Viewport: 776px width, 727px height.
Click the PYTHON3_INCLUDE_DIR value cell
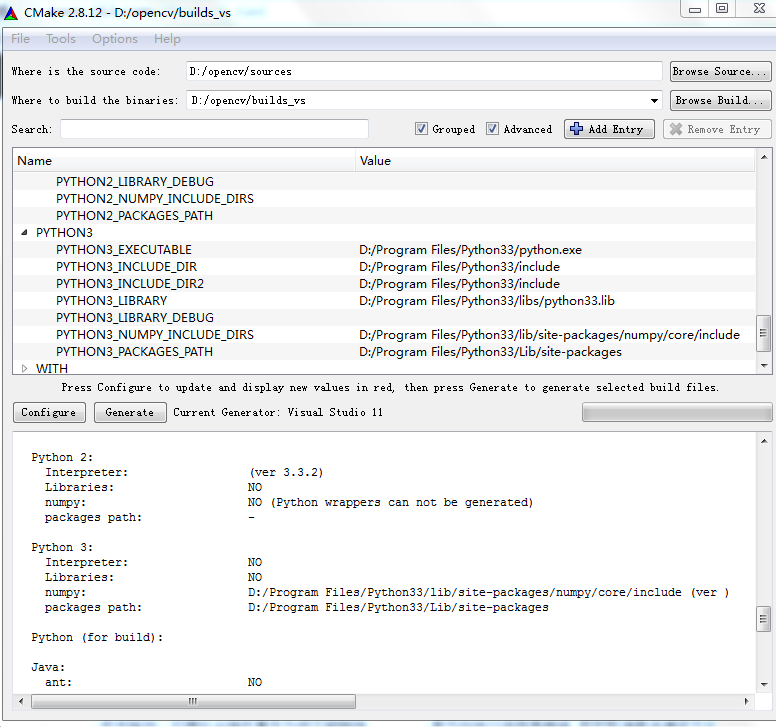459,266
